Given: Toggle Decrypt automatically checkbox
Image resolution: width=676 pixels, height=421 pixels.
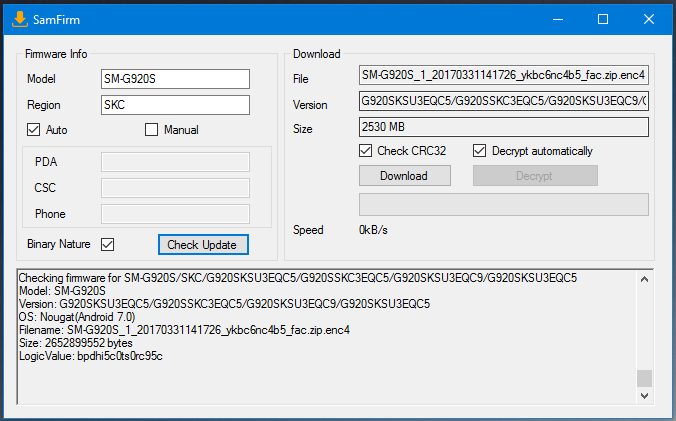Looking at the screenshot, I should click(480, 151).
